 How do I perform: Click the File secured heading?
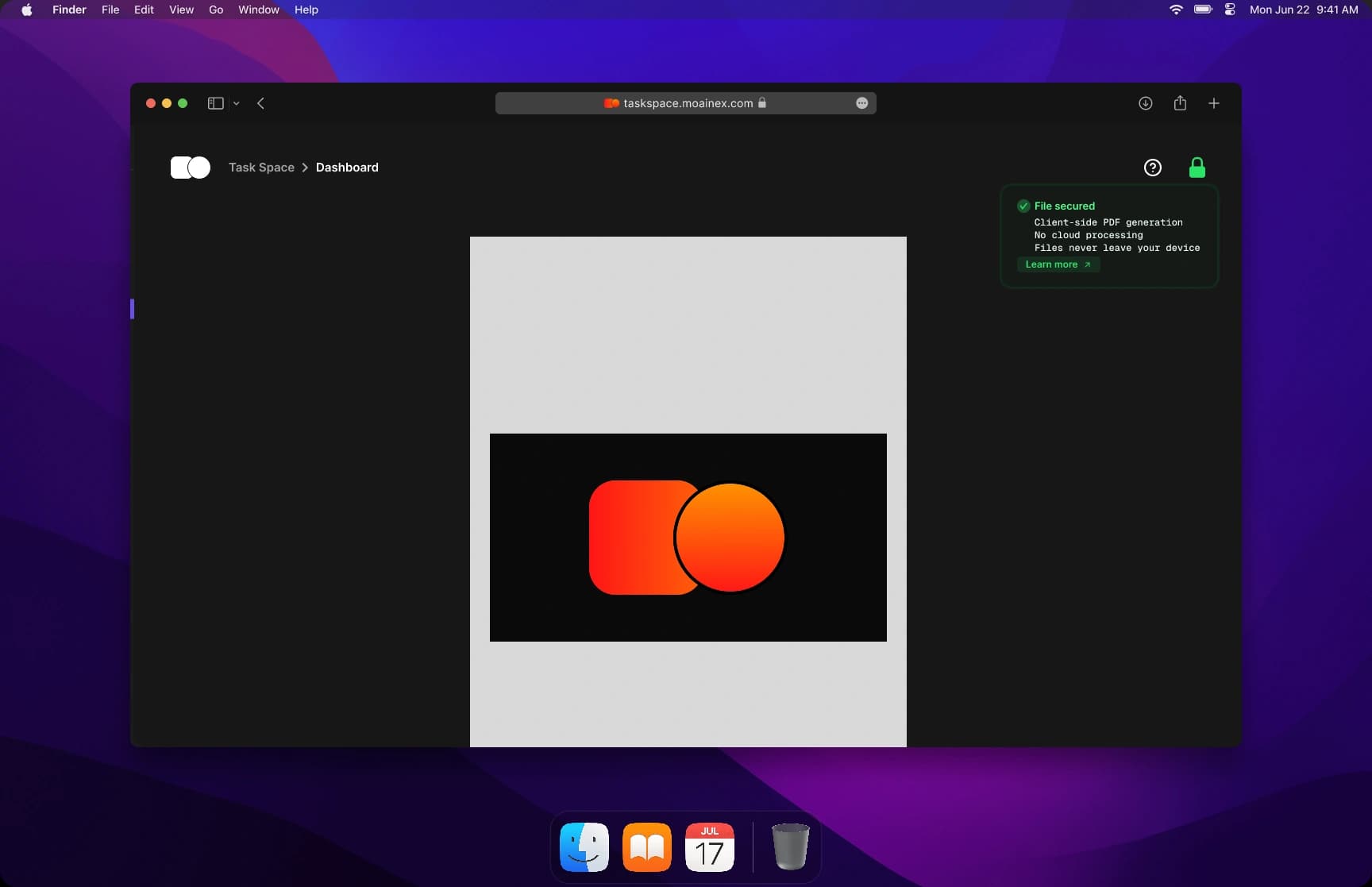coord(1065,206)
